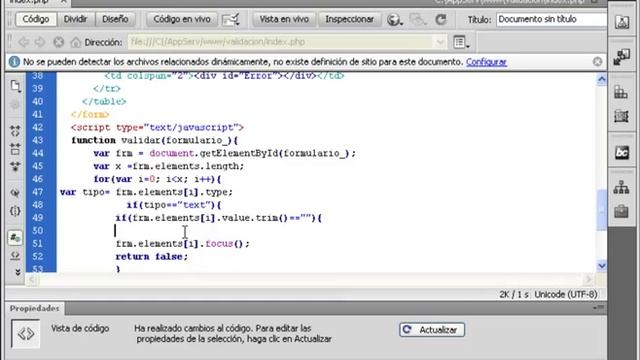Open the AP elements panel icon on right dock
The width and height of the screenshot is (640, 360).
[x=621, y=117]
